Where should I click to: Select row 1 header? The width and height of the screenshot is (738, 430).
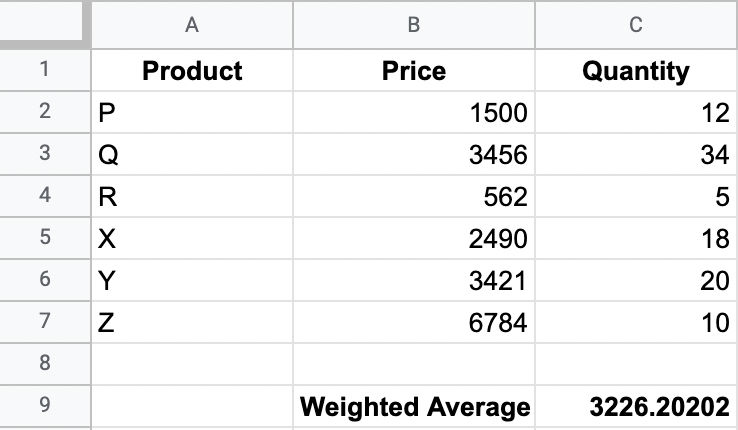point(45,70)
